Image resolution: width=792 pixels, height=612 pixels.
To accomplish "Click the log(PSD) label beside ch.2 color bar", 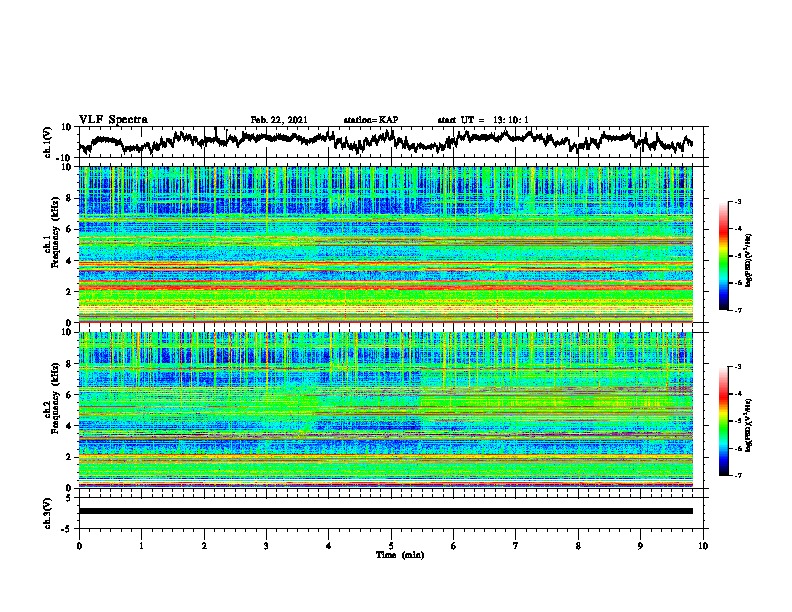I will pos(749,425).
